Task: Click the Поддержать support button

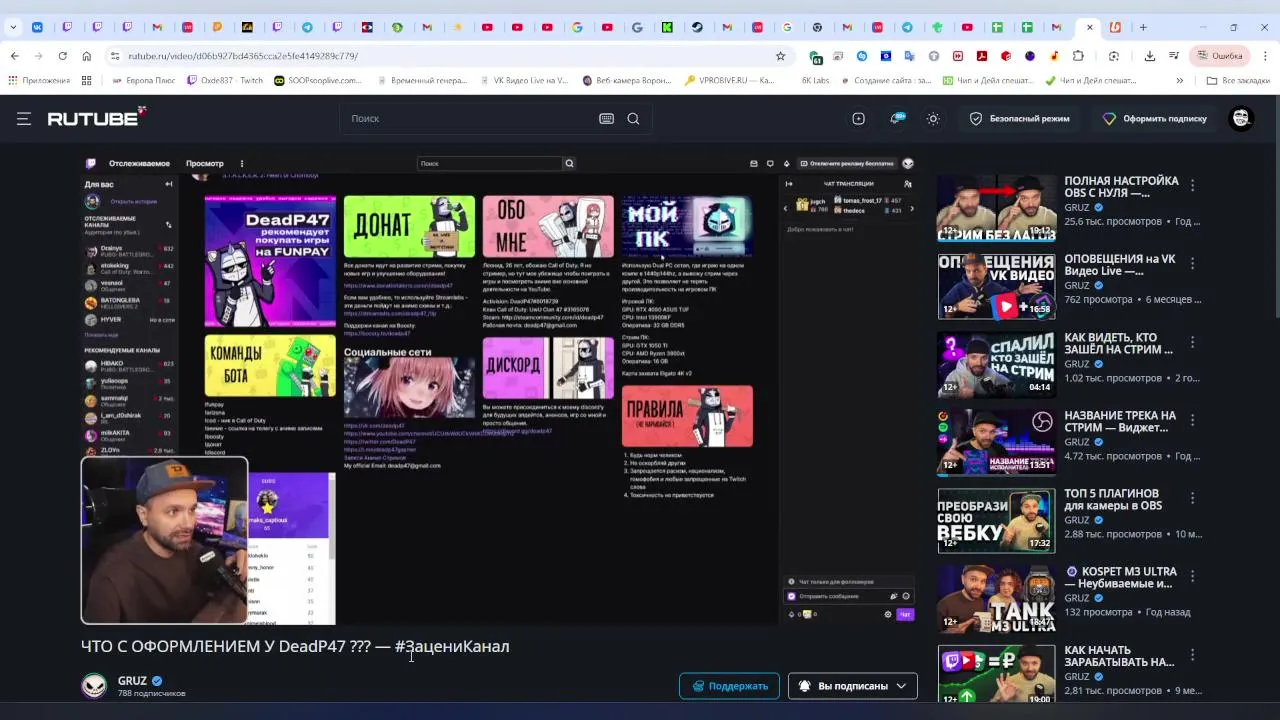Action: pos(730,686)
